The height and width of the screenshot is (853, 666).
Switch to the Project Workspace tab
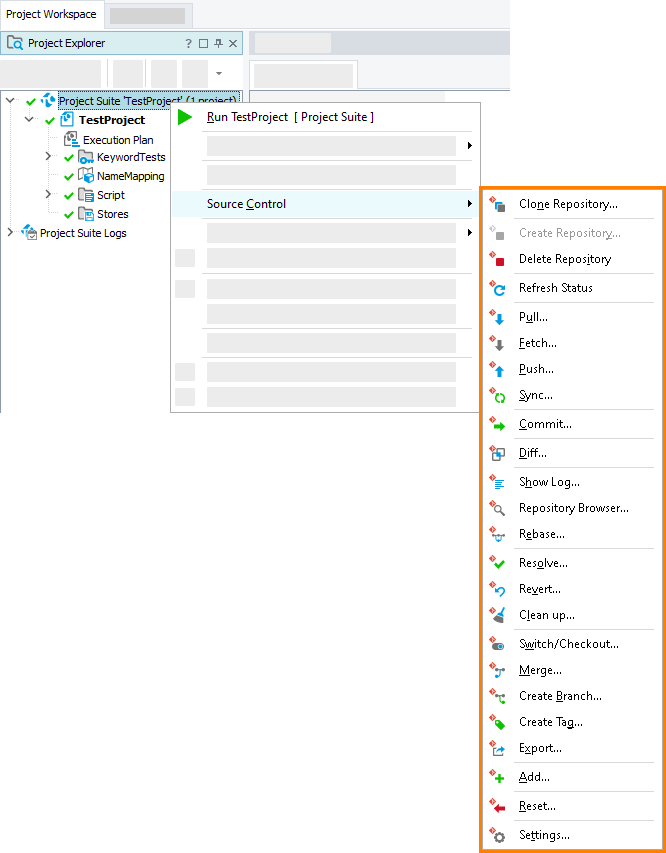point(51,14)
